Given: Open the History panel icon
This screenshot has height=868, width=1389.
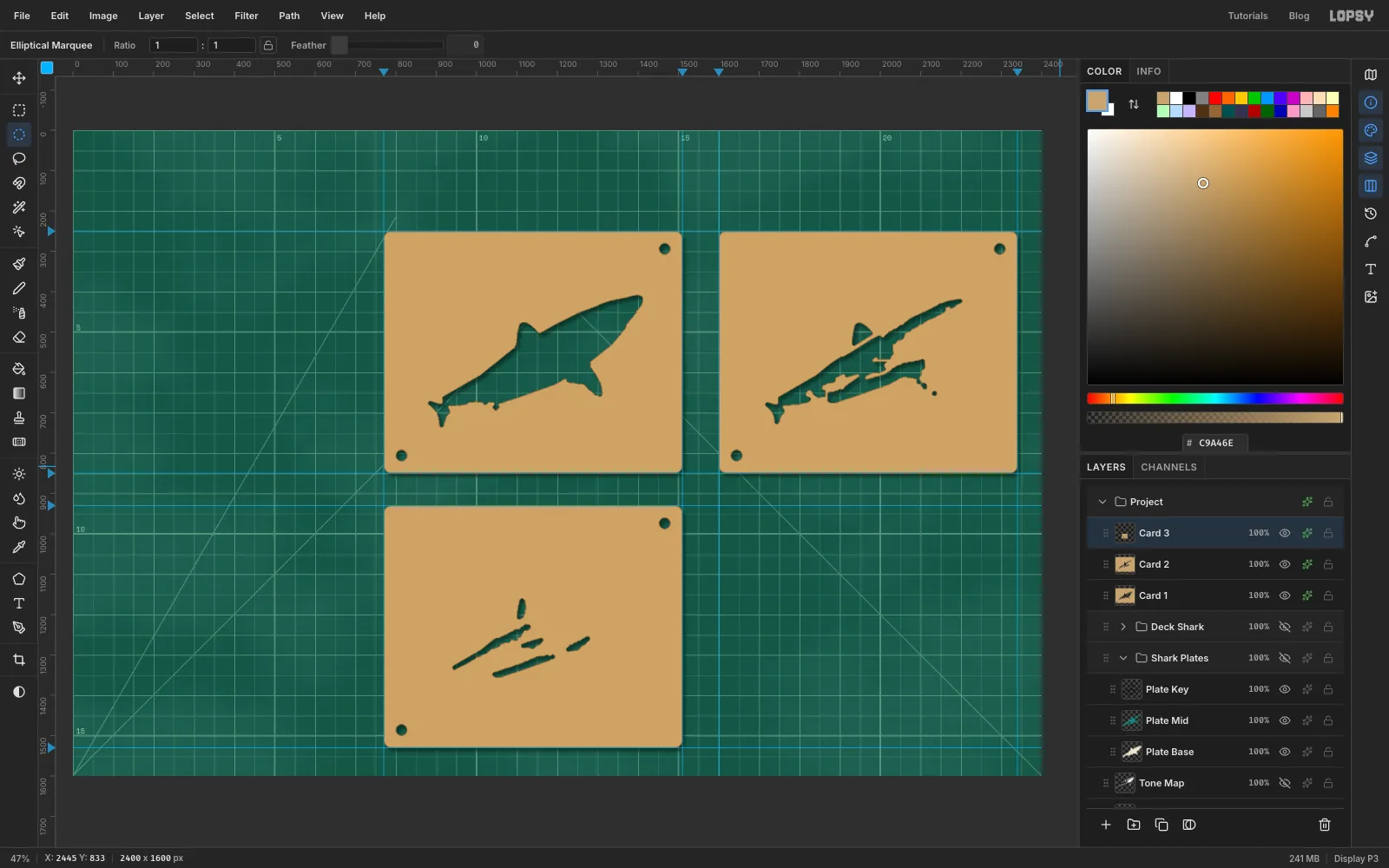Looking at the screenshot, I should [x=1371, y=214].
